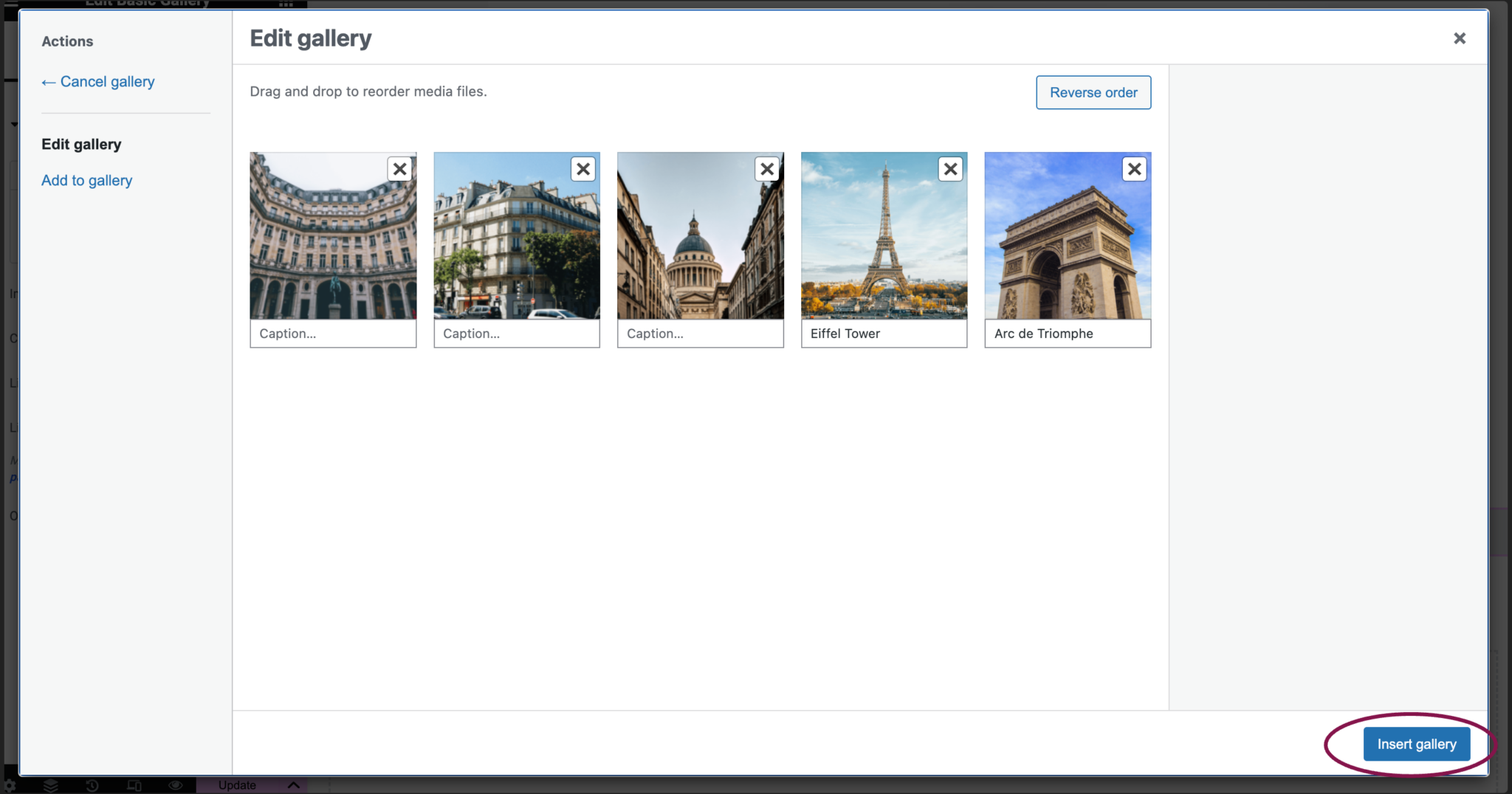The height and width of the screenshot is (794, 1512).
Task: Click the Insert gallery button
Action: point(1416,744)
